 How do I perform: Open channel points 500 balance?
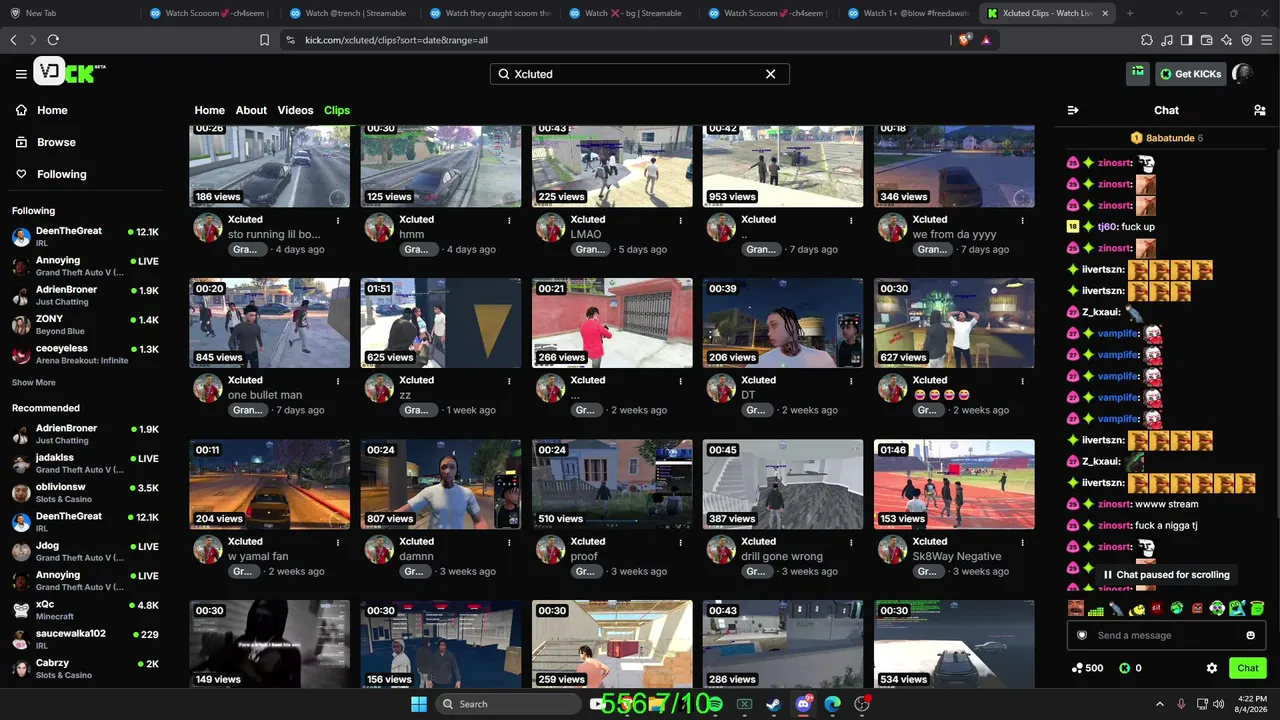[1087, 668]
